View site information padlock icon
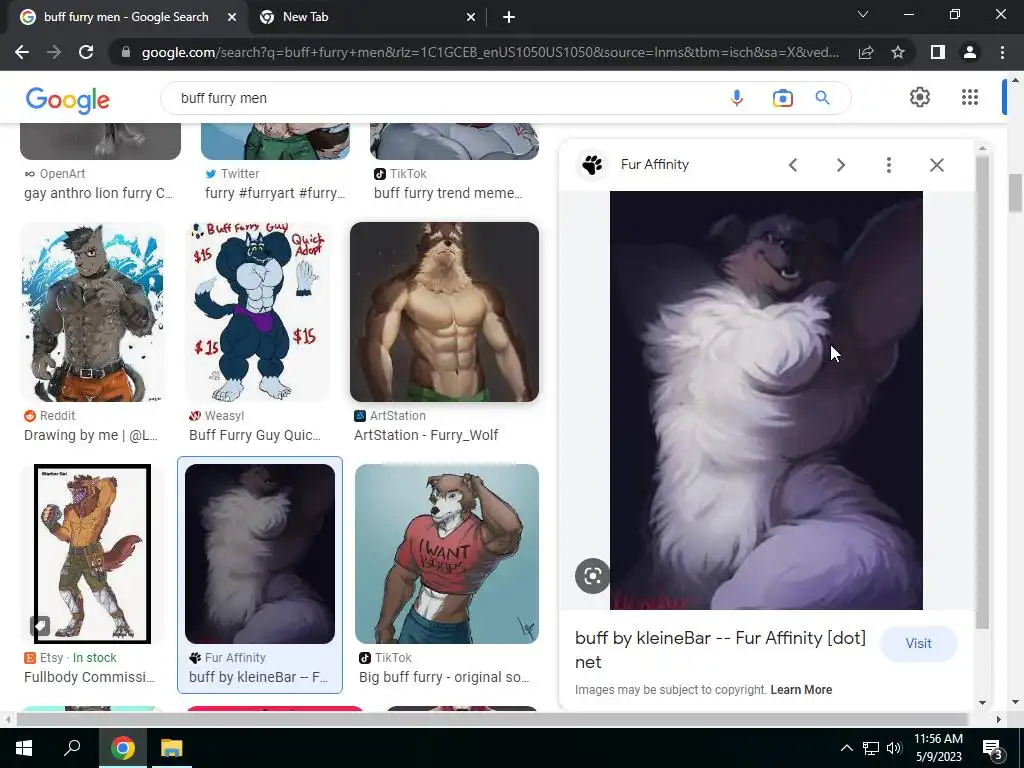This screenshot has width=1024, height=768. coord(126,52)
